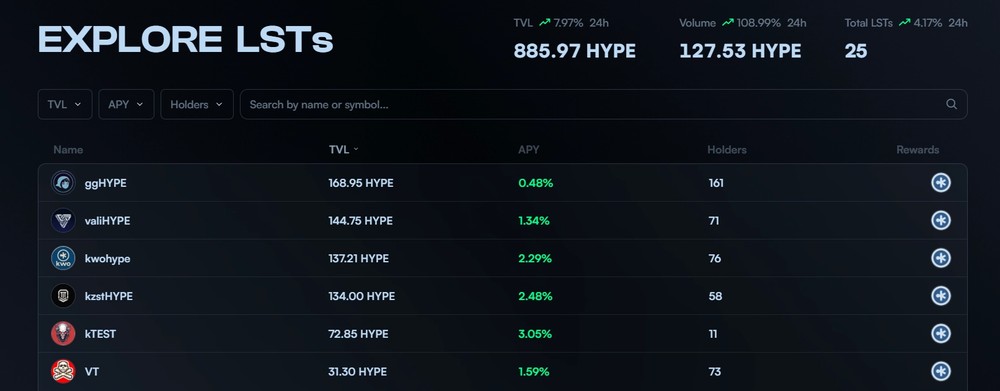The width and height of the screenshot is (1000, 391).
Task: Click the ggHYPE token logo icon
Action: tap(63, 183)
